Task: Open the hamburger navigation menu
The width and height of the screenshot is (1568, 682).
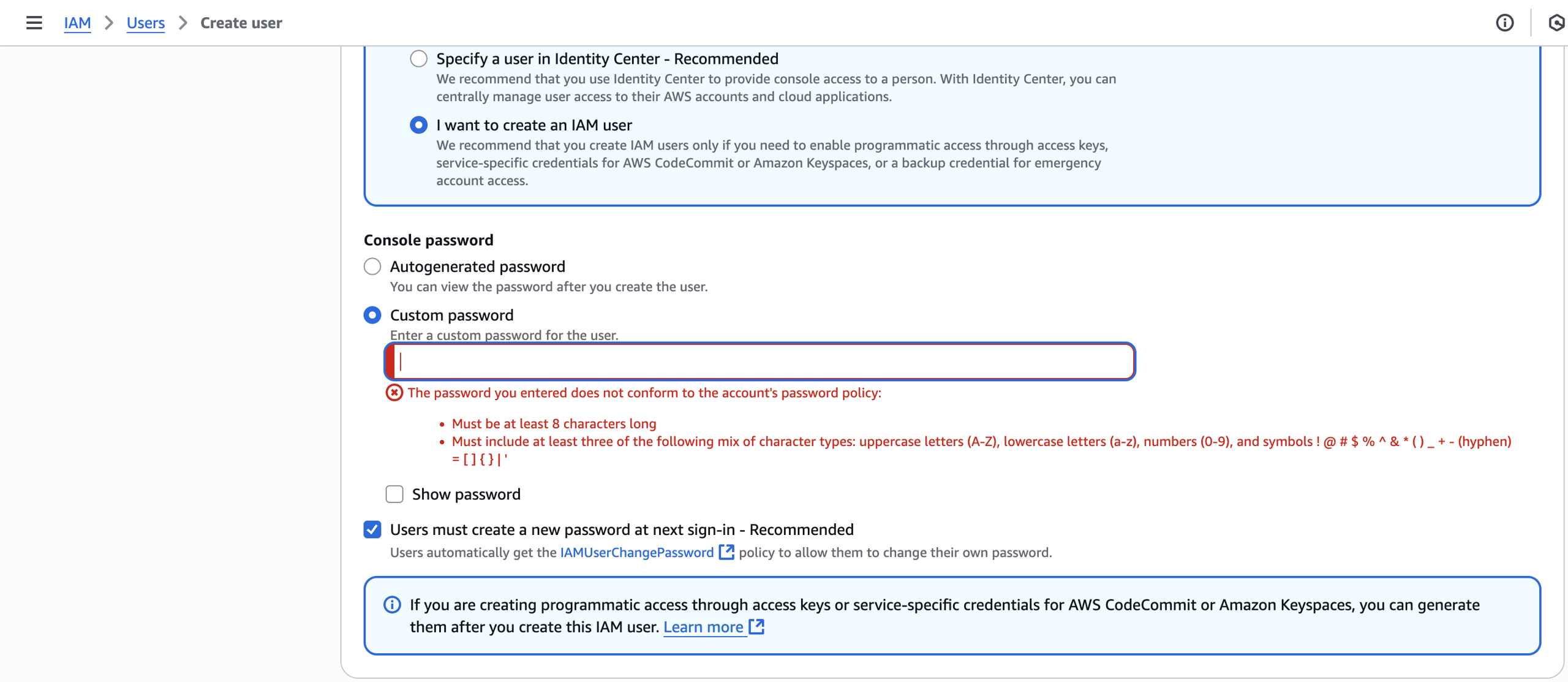Action: click(x=34, y=23)
